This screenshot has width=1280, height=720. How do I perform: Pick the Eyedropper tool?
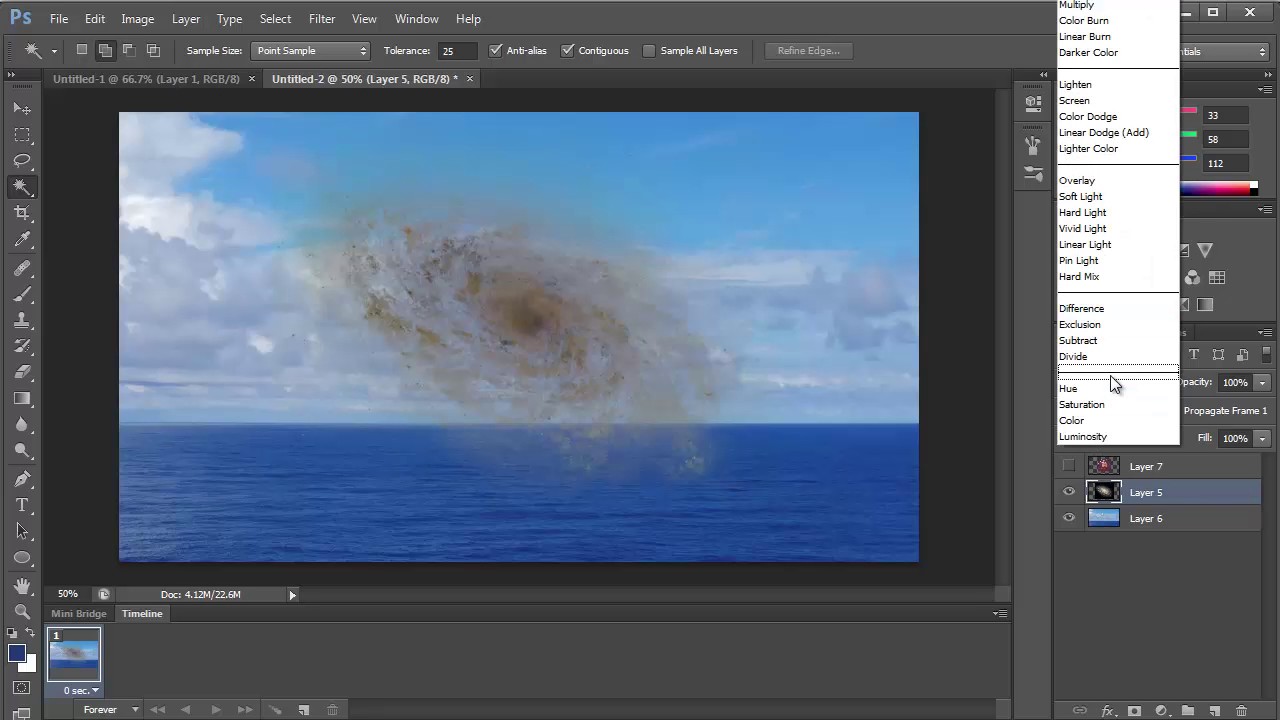tap(22, 240)
